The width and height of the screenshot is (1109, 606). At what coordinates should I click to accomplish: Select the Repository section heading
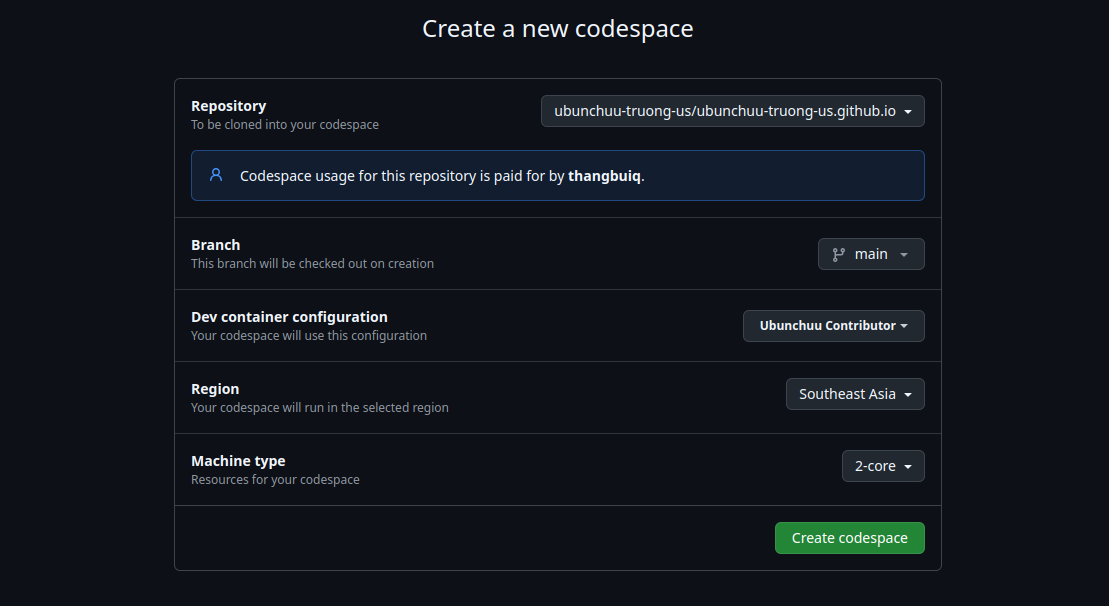[228, 105]
